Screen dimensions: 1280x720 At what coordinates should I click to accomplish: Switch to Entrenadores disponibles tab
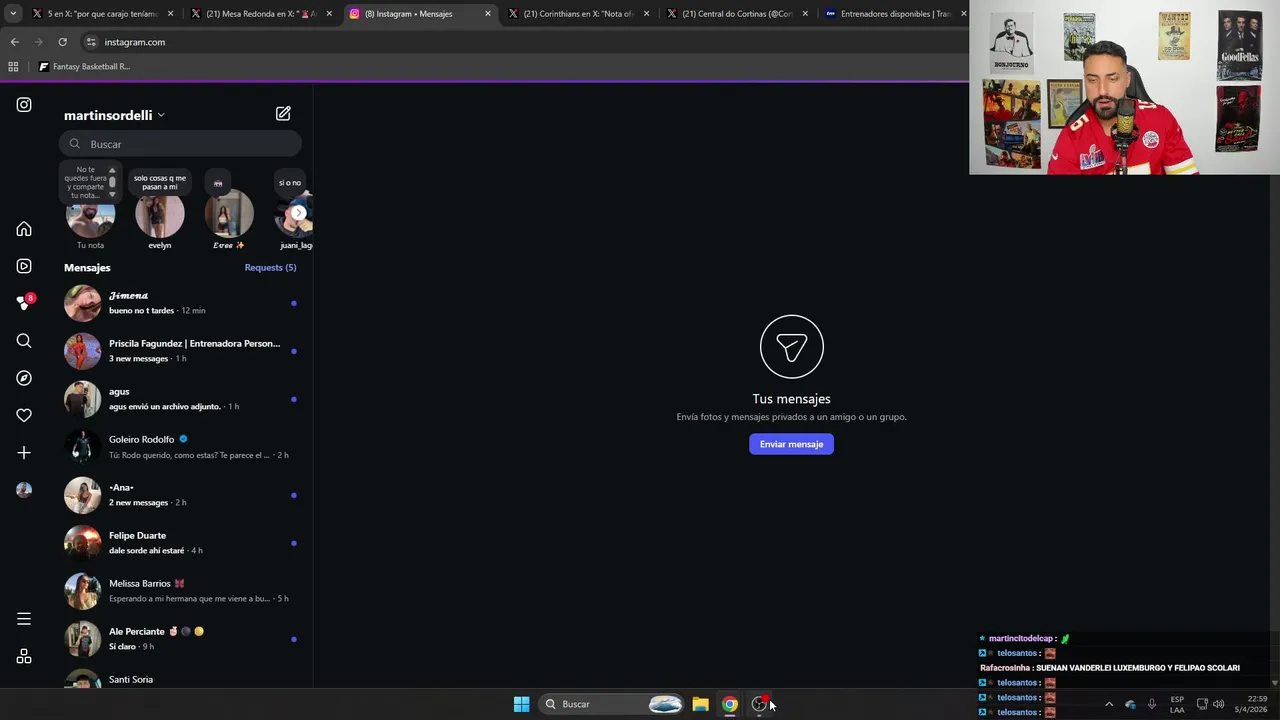click(x=895, y=14)
